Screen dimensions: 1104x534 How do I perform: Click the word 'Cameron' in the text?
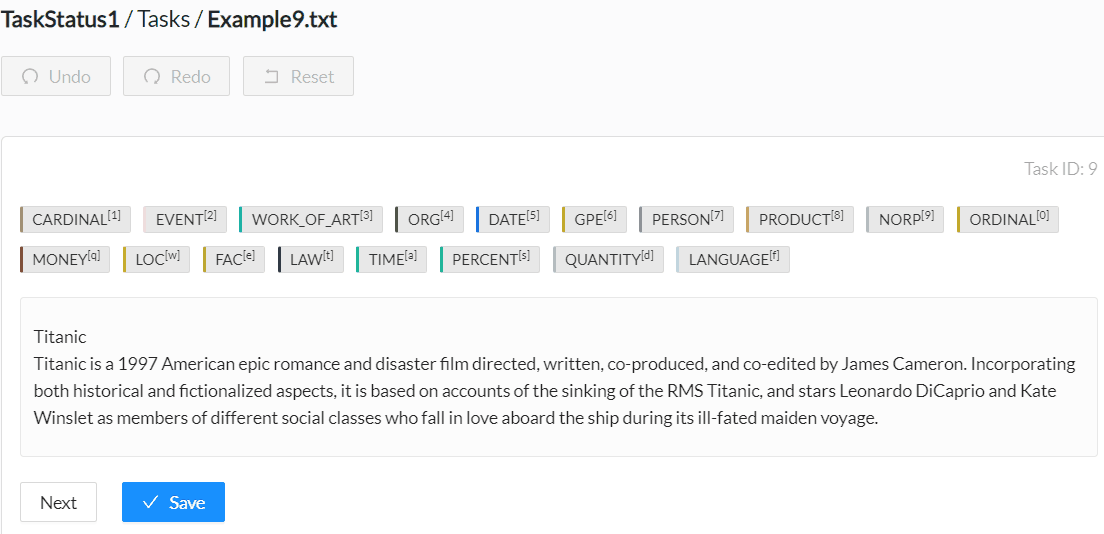click(x=929, y=364)
